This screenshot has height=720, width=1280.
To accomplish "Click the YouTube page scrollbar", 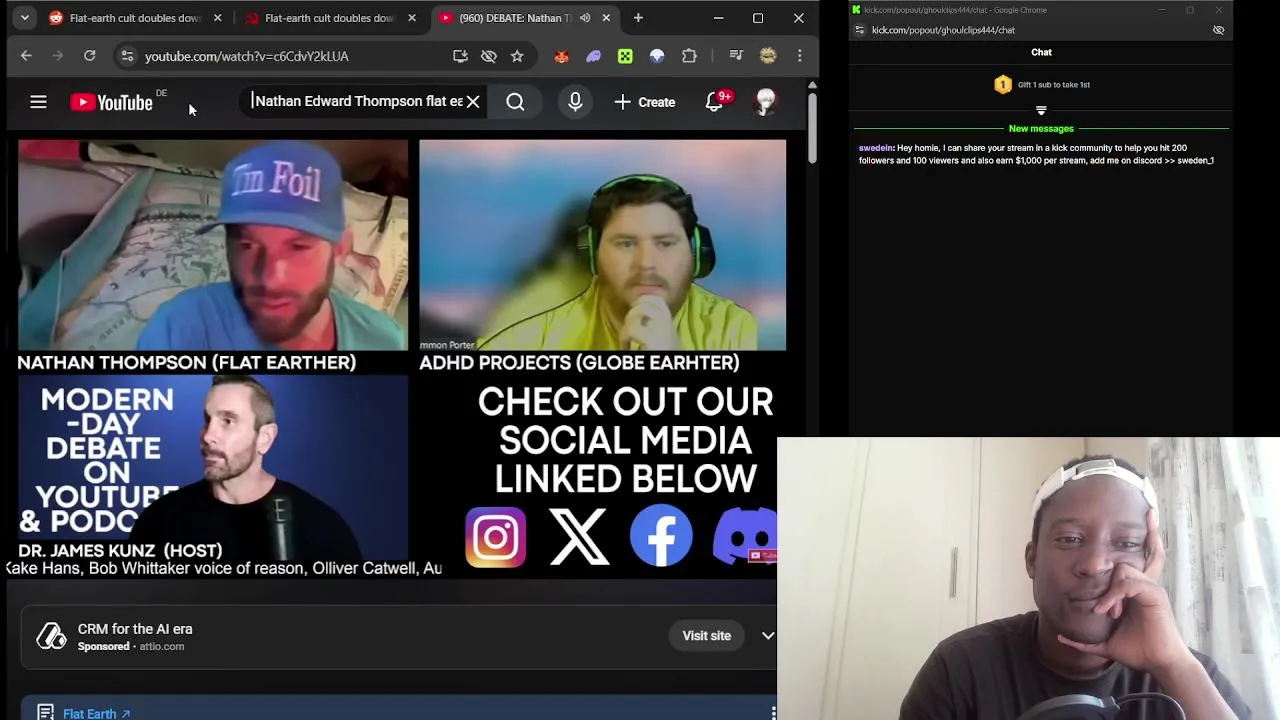I will tap(812, 130).
